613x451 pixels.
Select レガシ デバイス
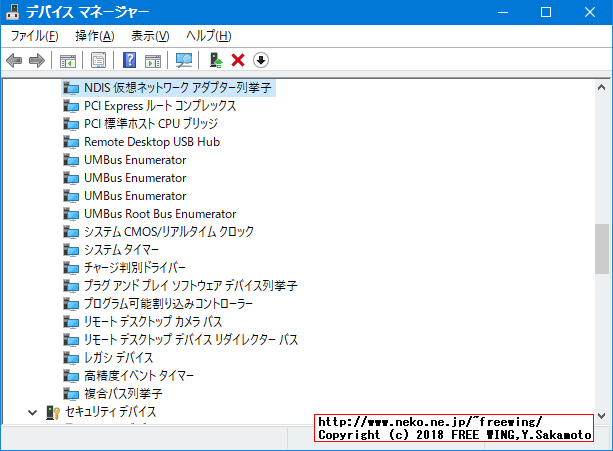(x=118, y=358)
